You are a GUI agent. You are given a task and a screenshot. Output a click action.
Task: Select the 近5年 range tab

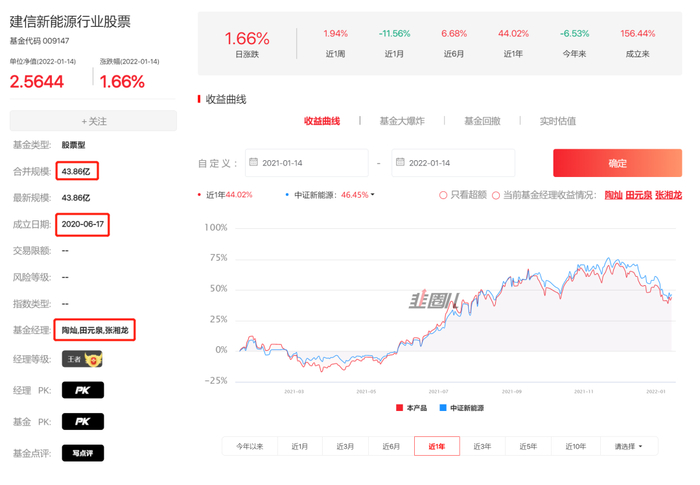[x=528, y=446]
